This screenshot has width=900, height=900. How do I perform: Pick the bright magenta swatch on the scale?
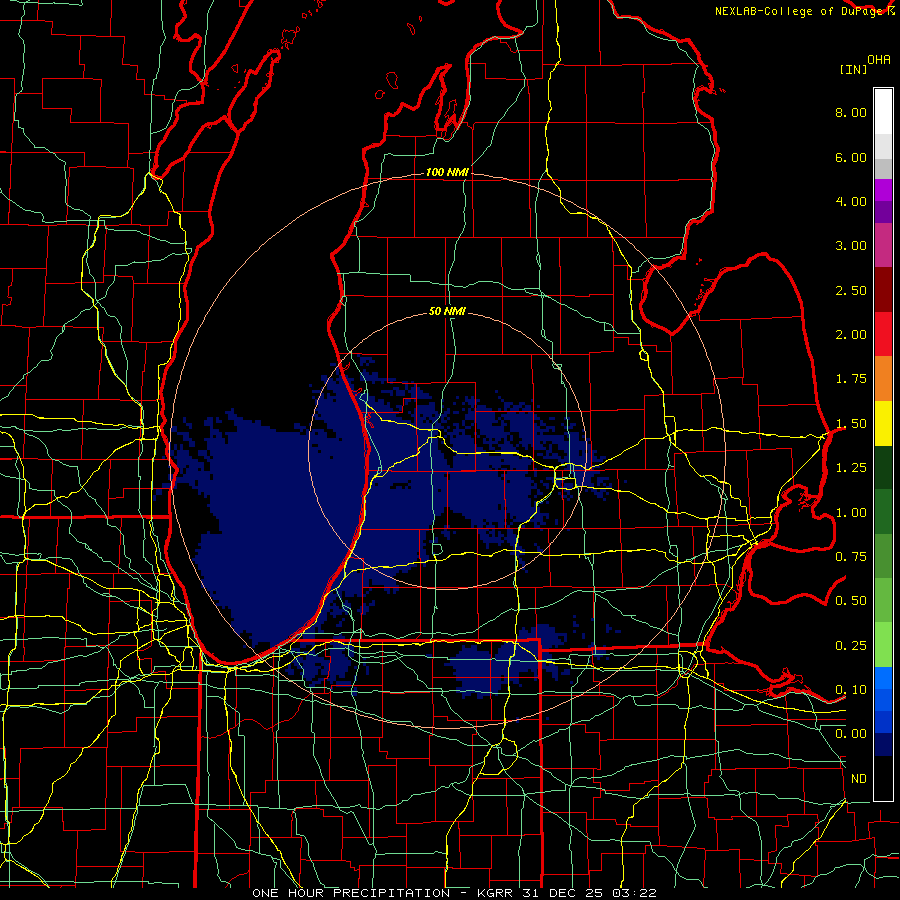883,190
